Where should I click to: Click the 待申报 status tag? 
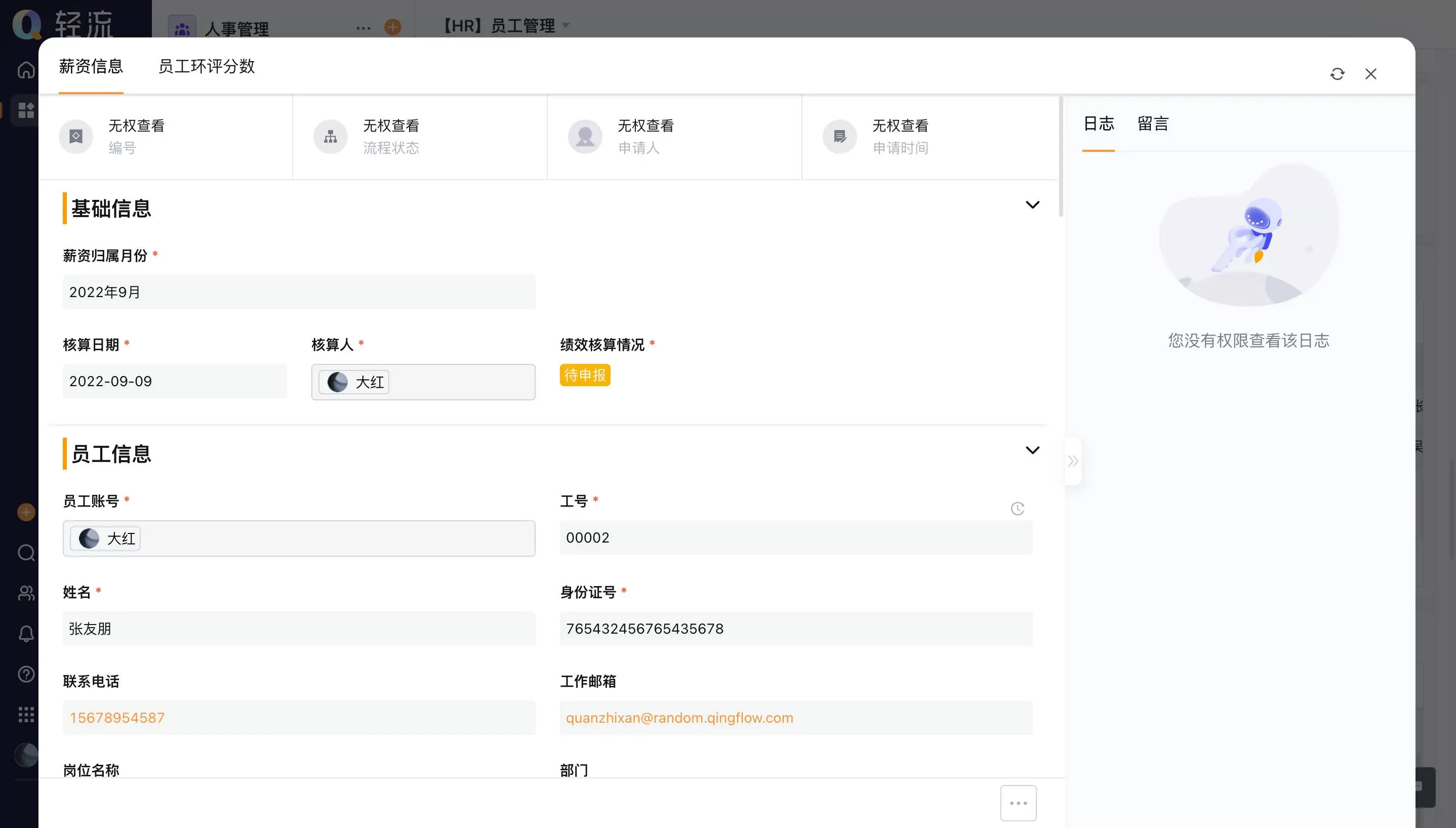(x=585, y=376)
